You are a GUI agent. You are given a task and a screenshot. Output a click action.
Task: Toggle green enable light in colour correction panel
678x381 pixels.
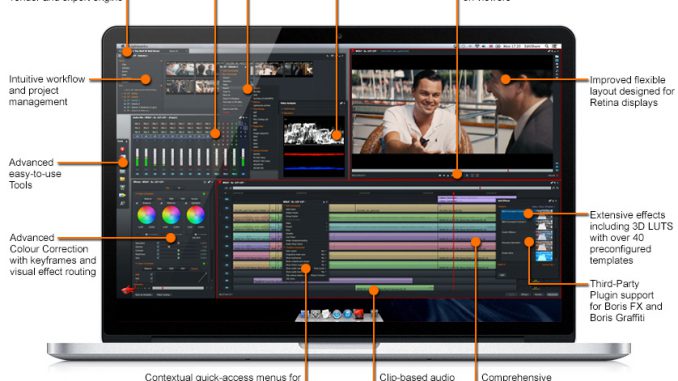204,194
